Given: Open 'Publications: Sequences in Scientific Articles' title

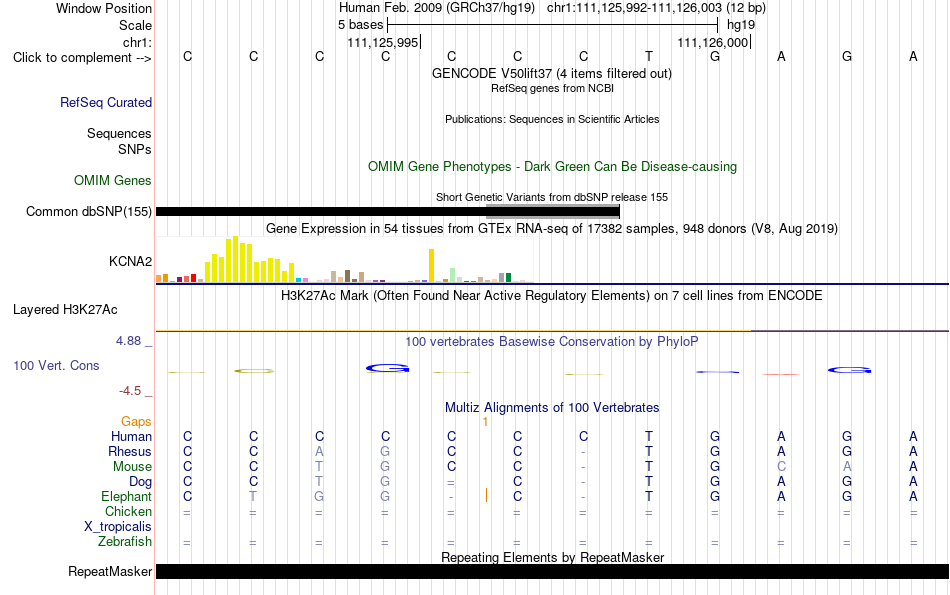Looking at the screenshot, I should click(x=552, y=119).
